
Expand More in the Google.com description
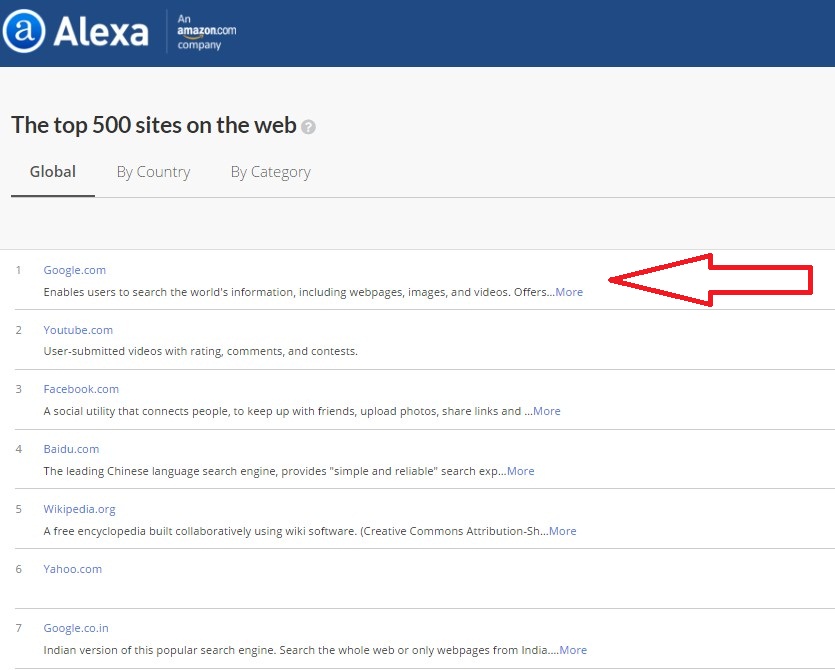pos(569,292)
